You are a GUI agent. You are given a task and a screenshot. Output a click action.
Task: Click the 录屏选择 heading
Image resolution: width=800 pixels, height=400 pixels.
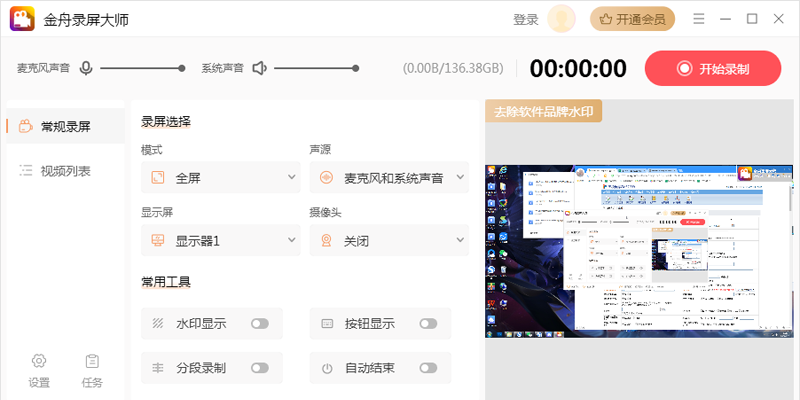pos(166,121)
